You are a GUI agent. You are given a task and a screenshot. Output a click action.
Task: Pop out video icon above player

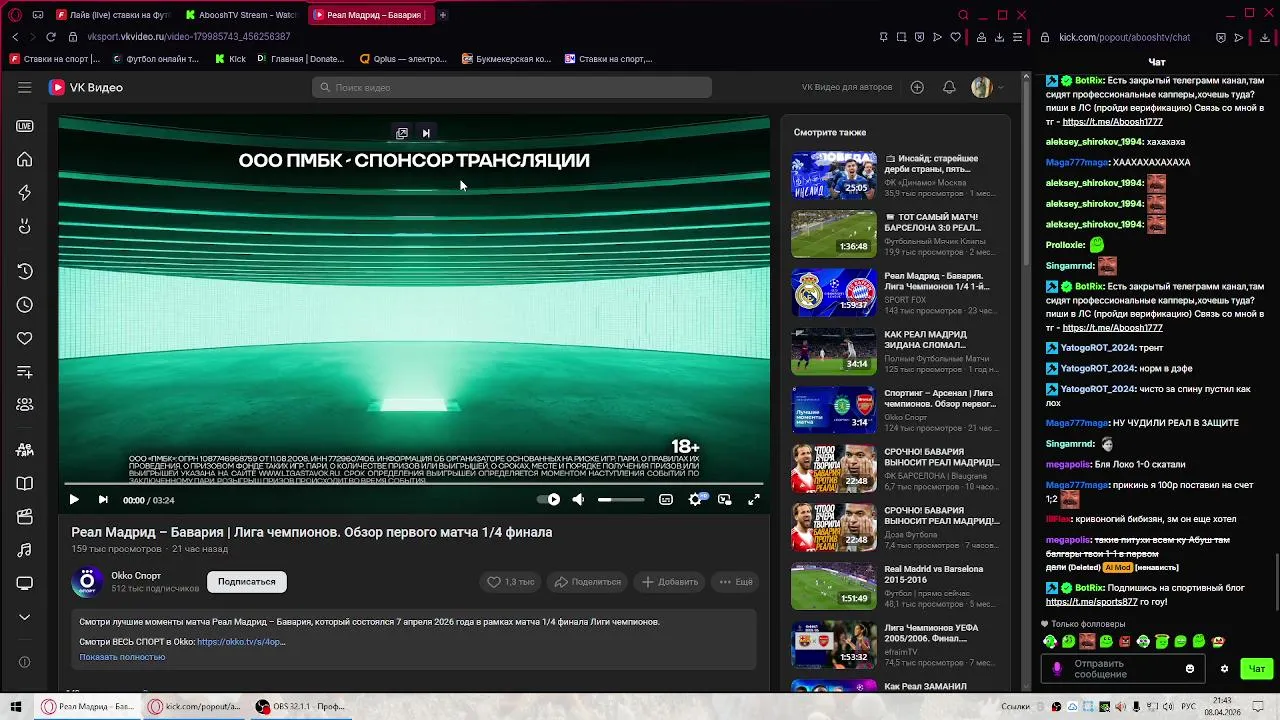coord(402,133)
